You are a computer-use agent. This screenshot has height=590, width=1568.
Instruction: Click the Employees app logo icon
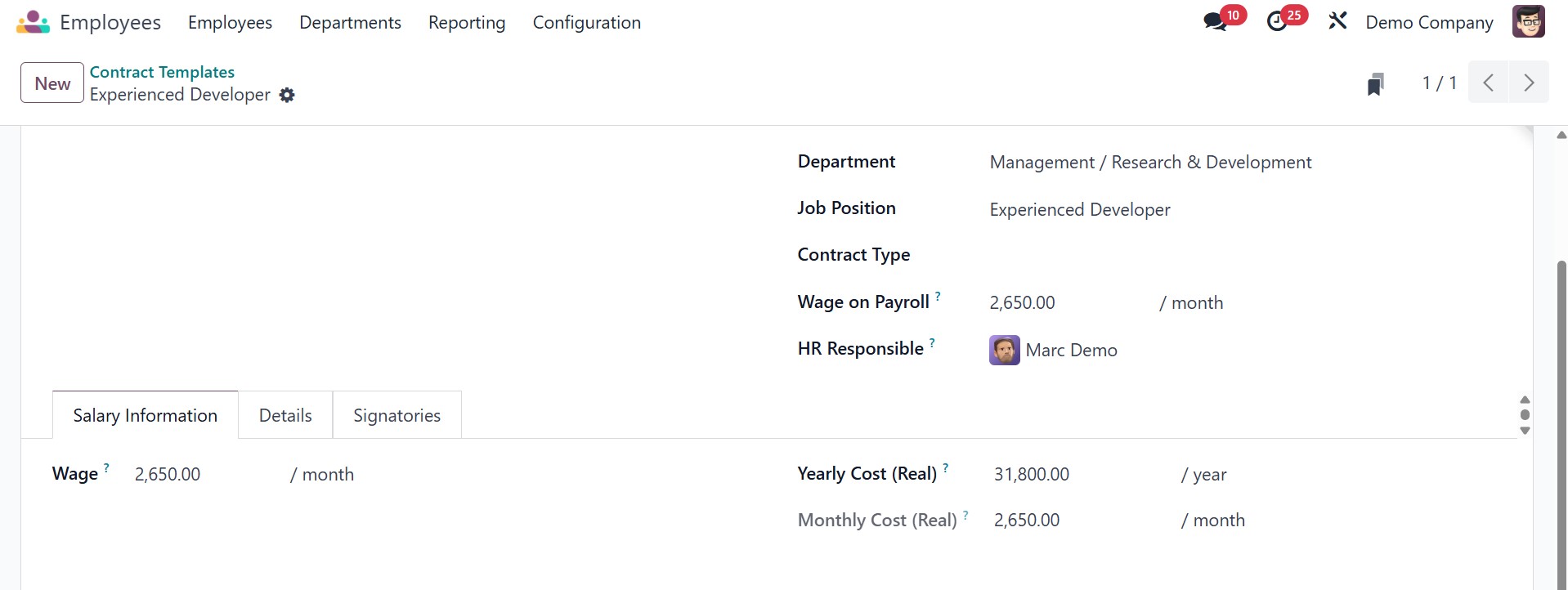pos(33,22)
